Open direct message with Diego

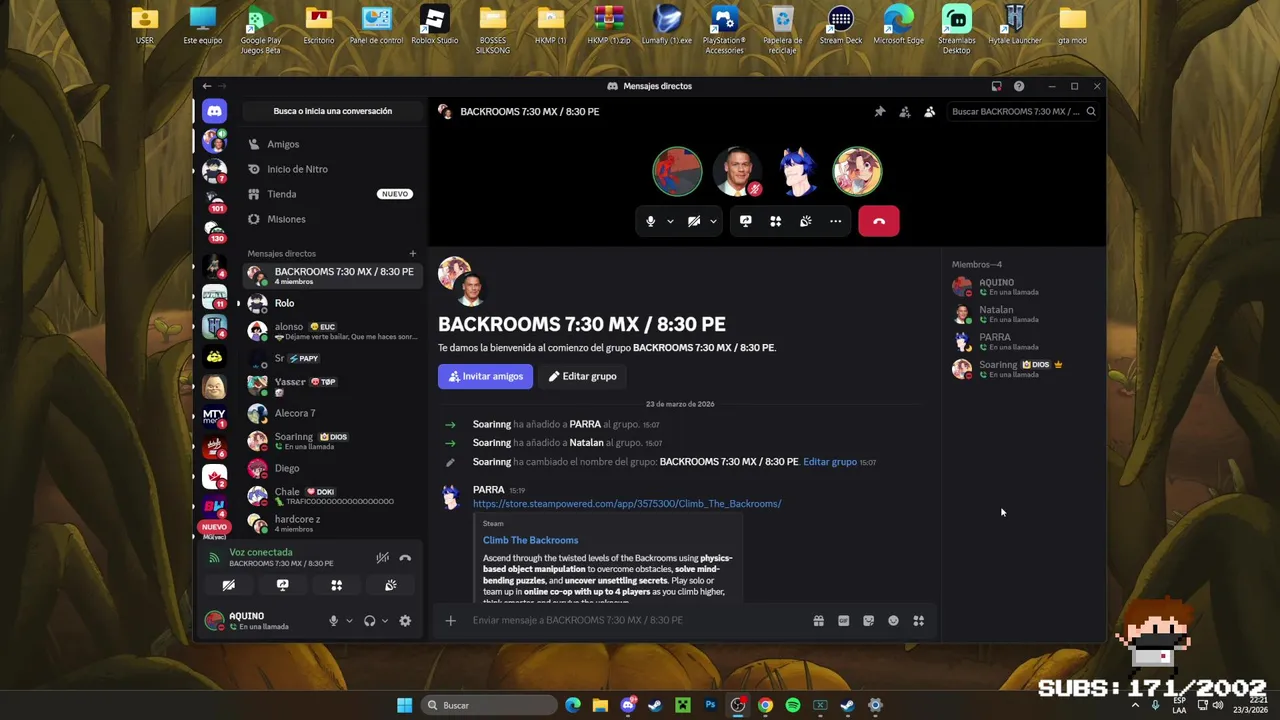(x=331, y=468)
